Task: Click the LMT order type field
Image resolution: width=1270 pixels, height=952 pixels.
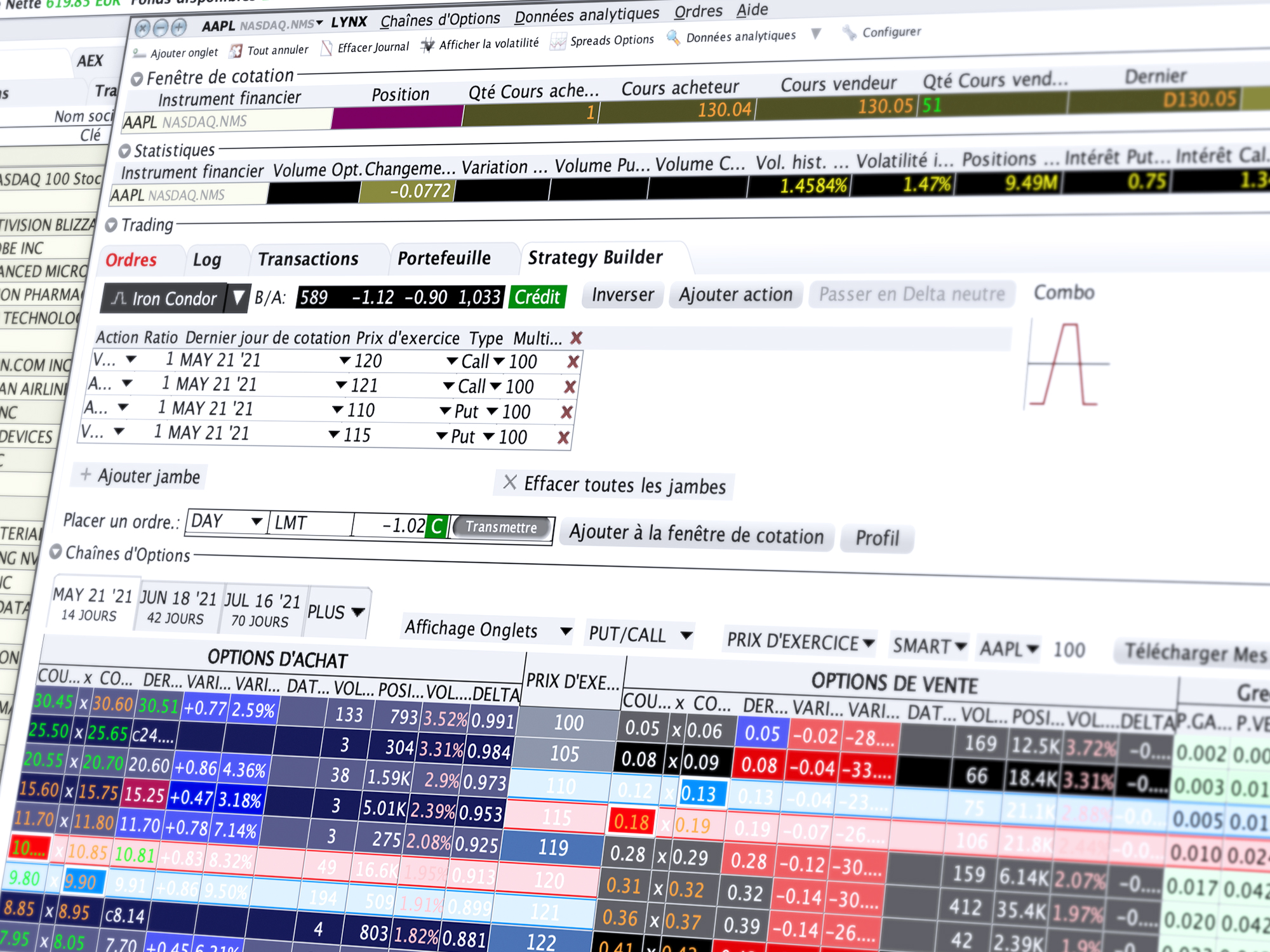Action: (311, 523)
